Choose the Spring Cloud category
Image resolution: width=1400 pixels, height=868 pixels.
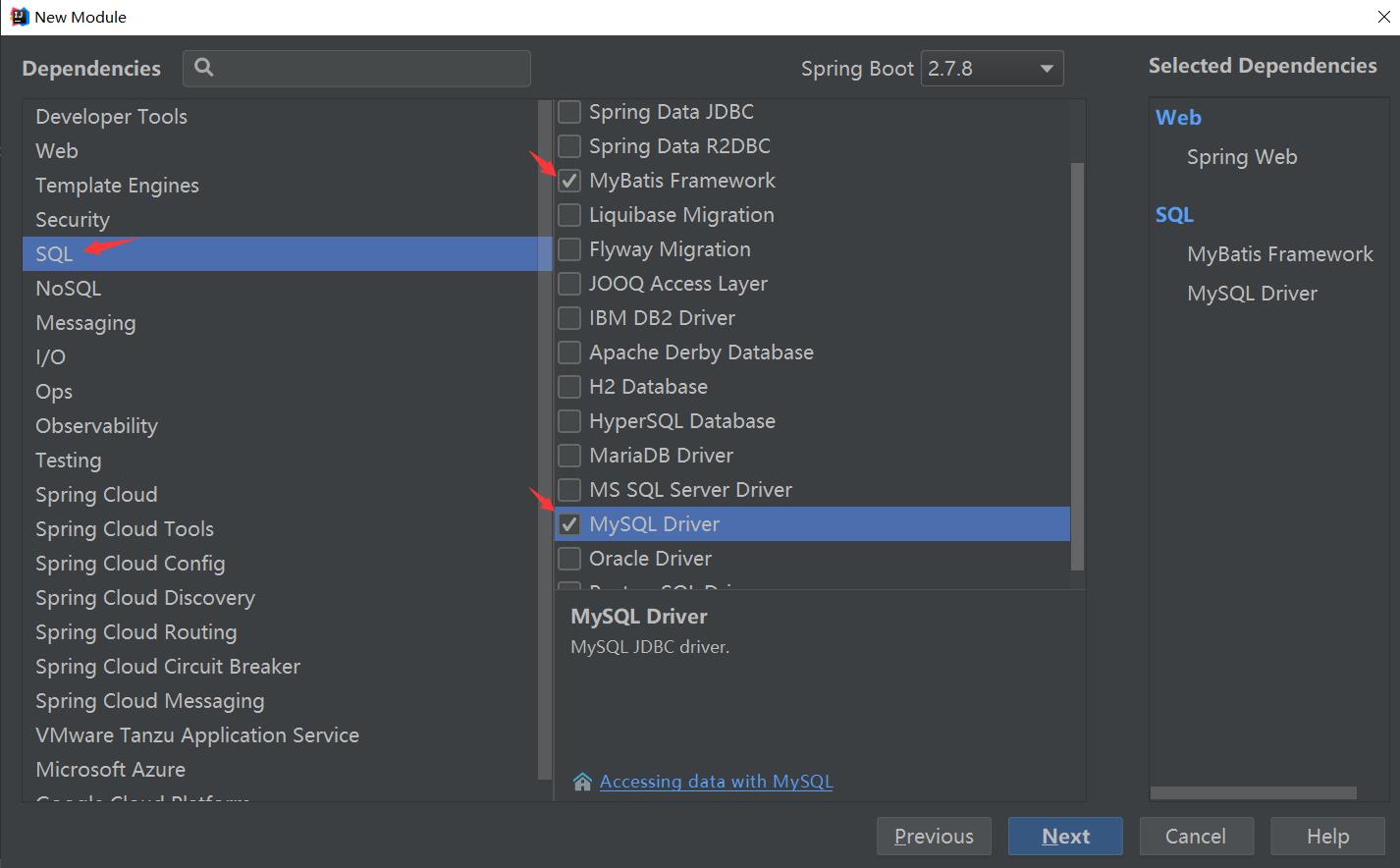[x=281, y=495]
